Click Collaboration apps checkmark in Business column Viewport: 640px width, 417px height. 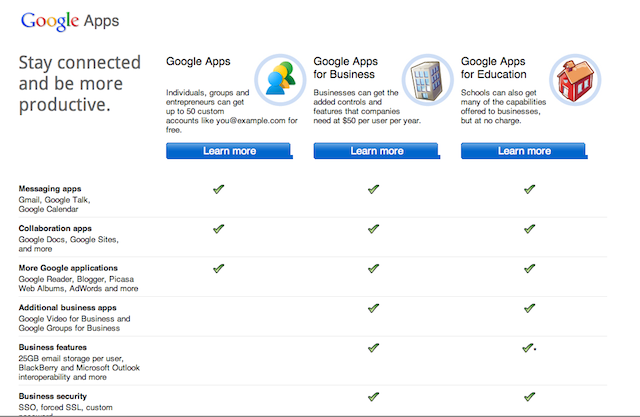[x=373, y=229]
